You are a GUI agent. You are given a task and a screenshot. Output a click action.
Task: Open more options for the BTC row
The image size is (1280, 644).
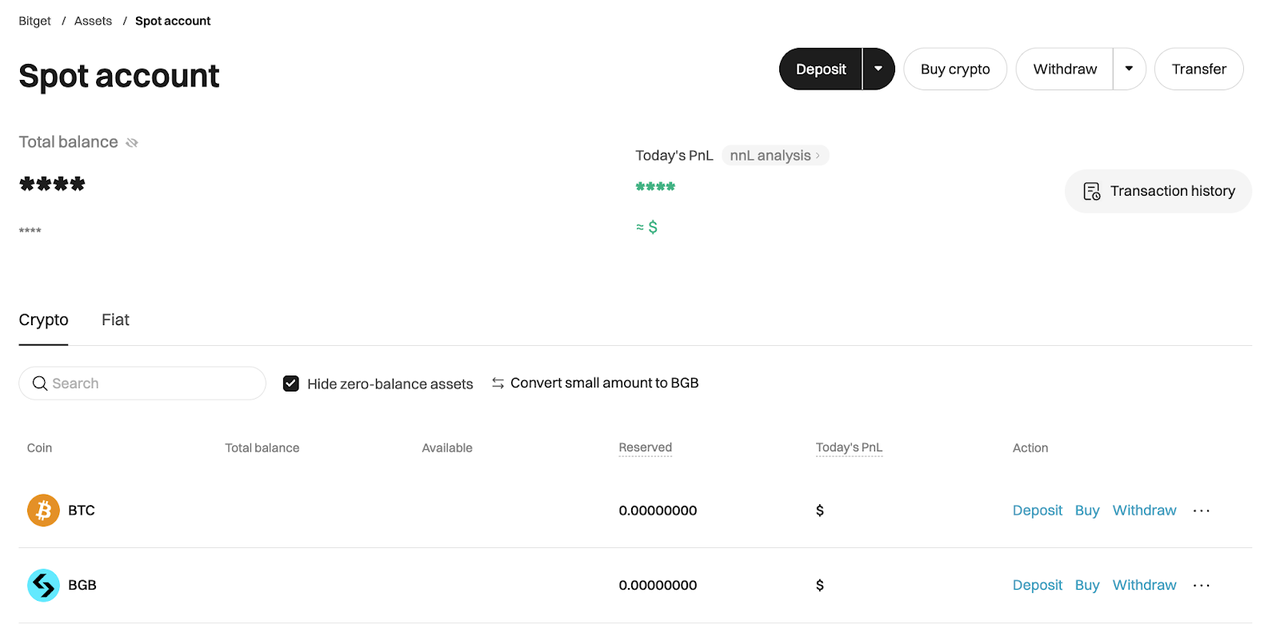click(x=1201, y=510)
